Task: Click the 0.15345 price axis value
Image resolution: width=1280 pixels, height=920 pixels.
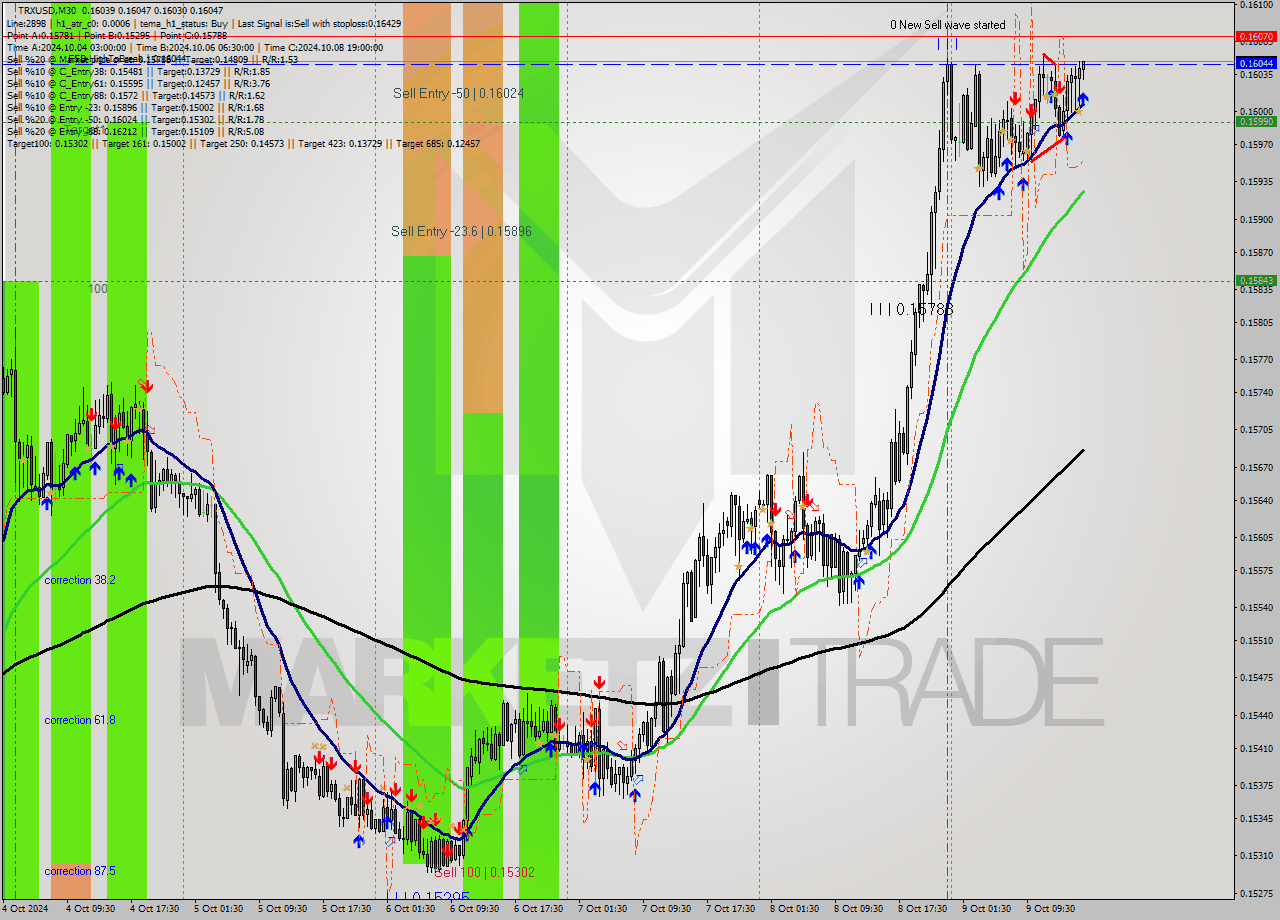Action: [1256, 818]
